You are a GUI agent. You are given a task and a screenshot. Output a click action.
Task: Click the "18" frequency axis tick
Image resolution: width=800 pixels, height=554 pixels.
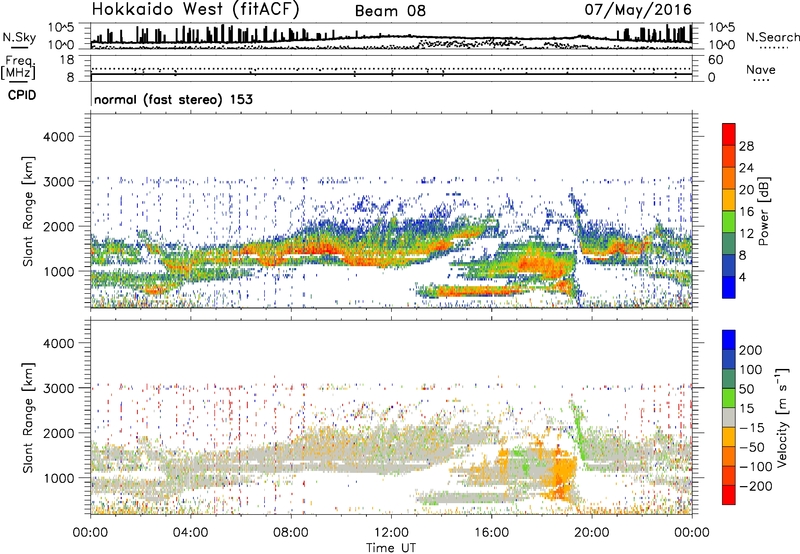click(67, 60)
